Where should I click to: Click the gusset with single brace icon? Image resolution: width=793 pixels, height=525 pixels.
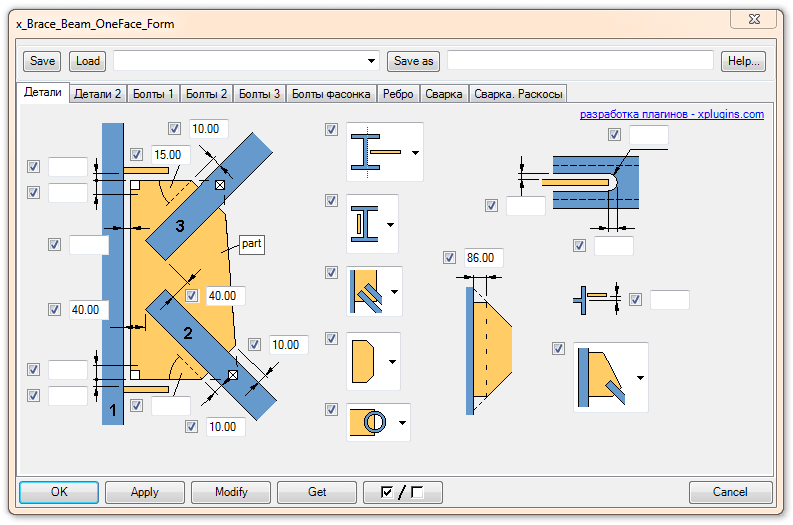tap(603, 377)
